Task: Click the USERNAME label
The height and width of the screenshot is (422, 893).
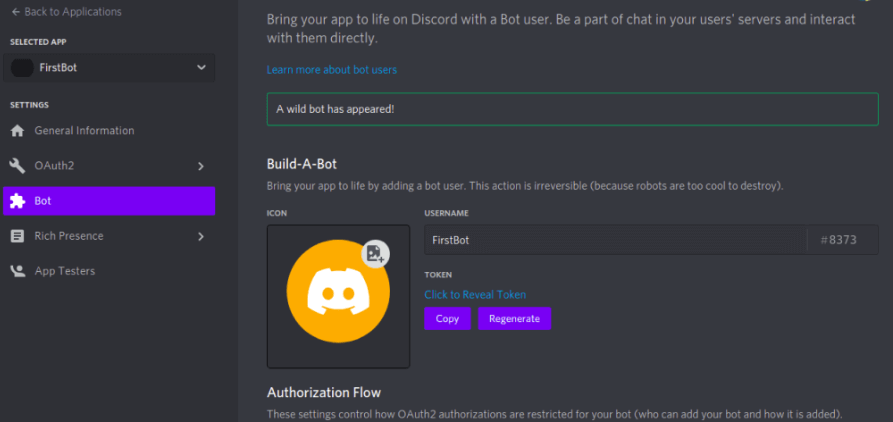Action: pos(446,213)
